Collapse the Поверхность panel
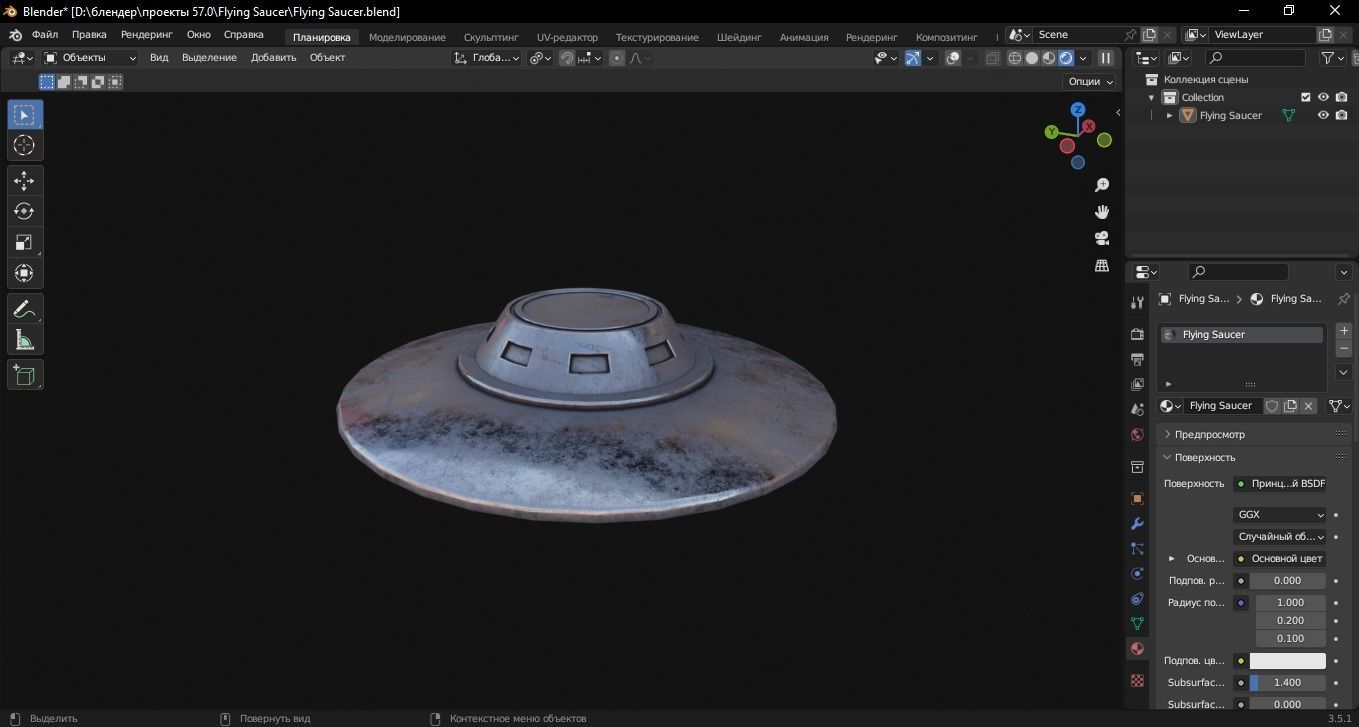The height and width of the screenshot is (727, 1359). pos(1254,457)
